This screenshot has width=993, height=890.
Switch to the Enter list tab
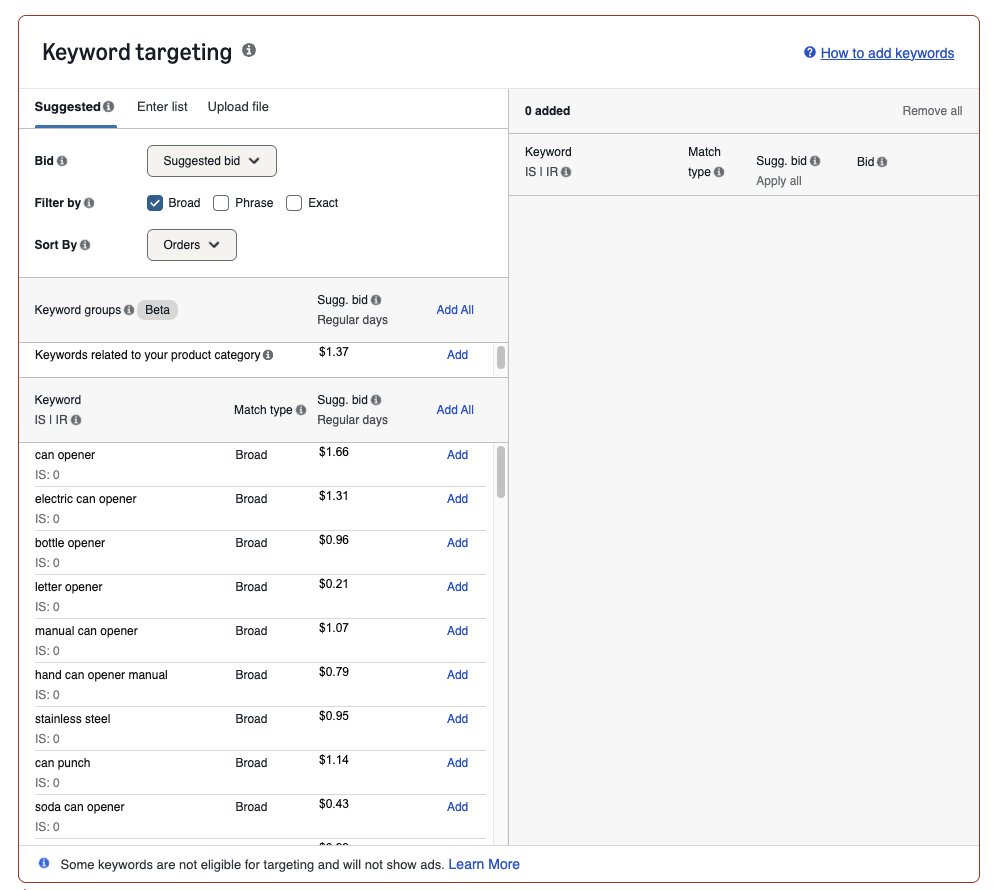point(162,107)
